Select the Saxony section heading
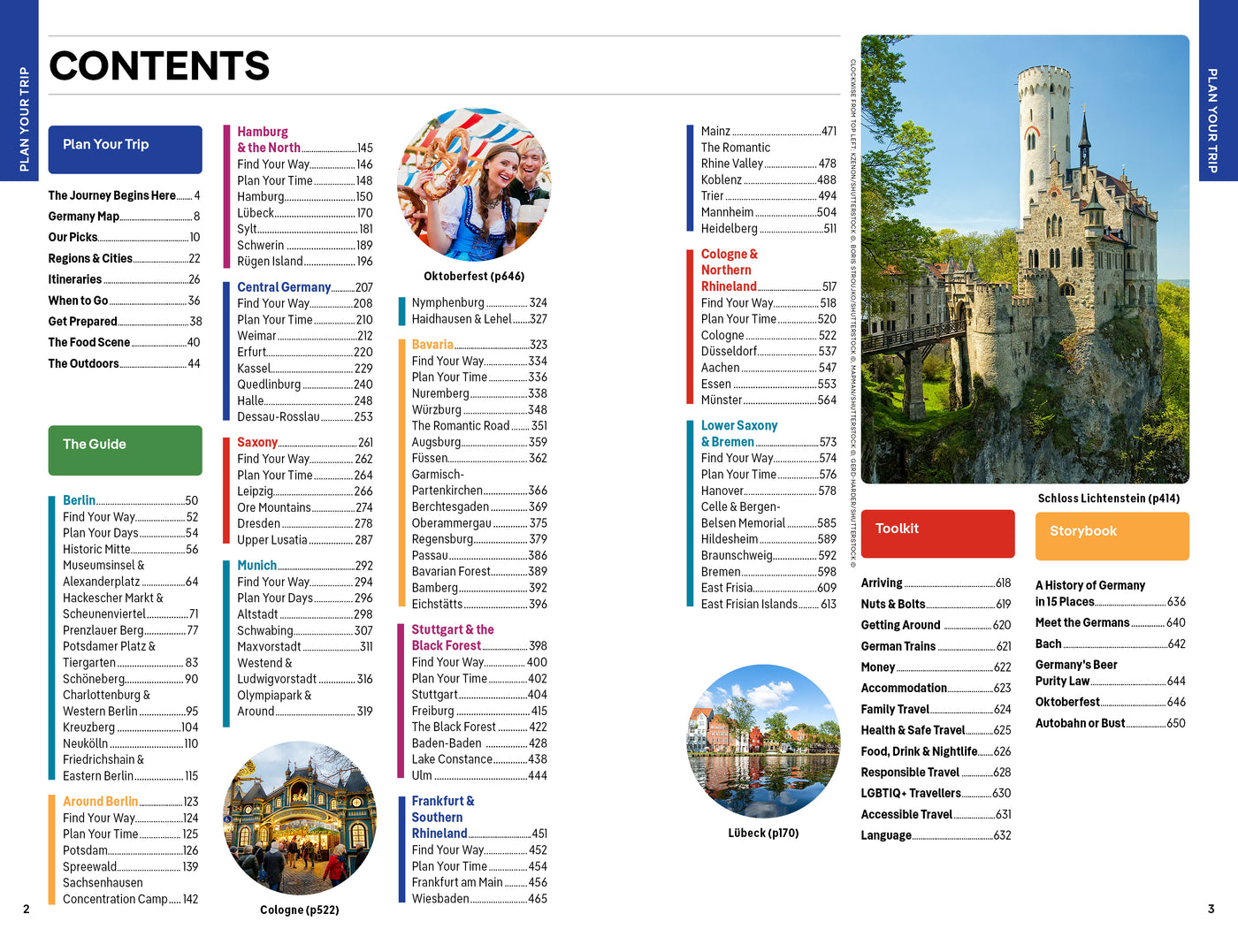The image size is (1238, 952). click(259, 442)
